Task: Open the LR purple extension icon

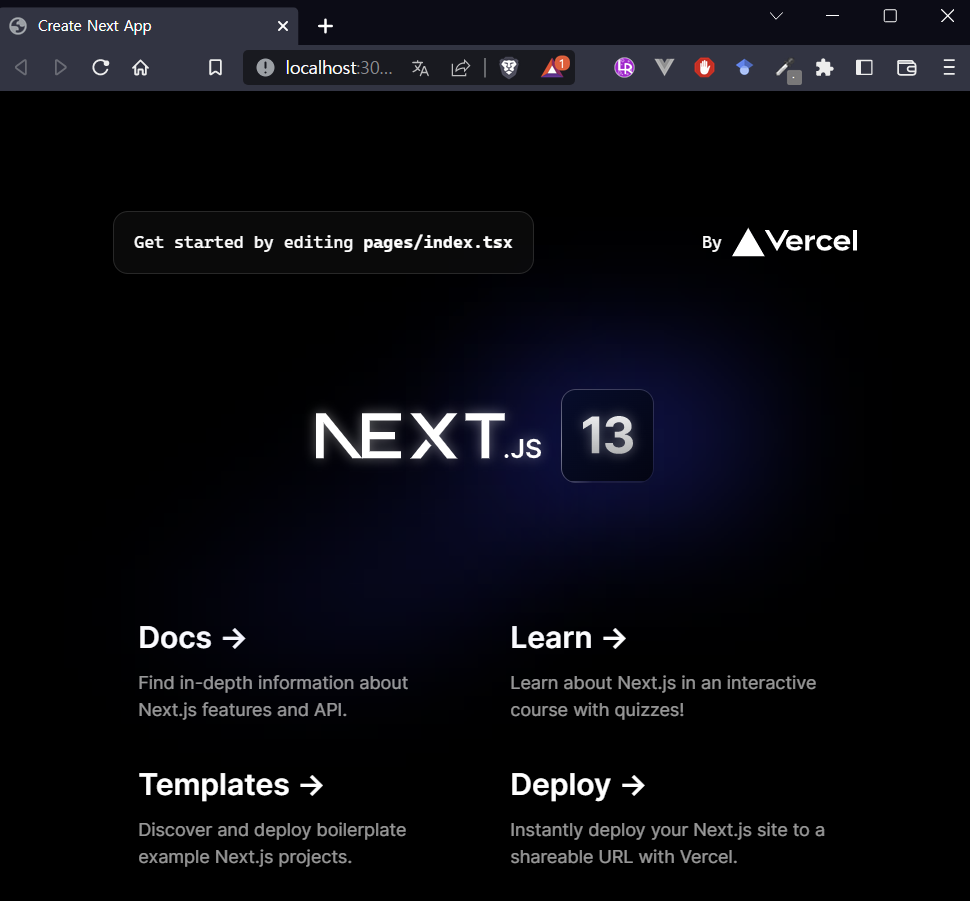Action: click(624, 67)
